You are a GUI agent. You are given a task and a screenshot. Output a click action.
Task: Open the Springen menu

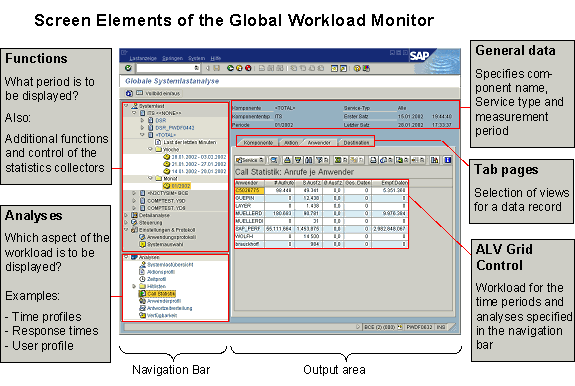[x=172, y=58]
